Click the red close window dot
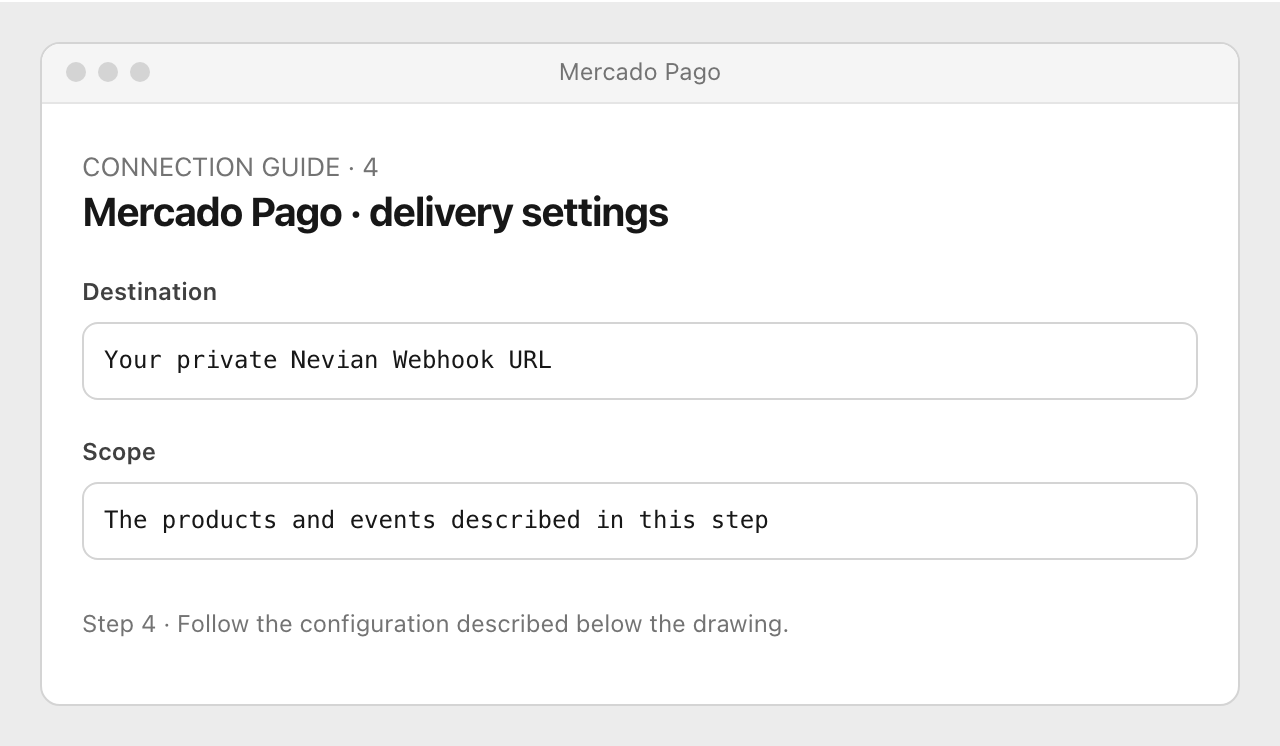The image size is (1280, 746). 76,72
